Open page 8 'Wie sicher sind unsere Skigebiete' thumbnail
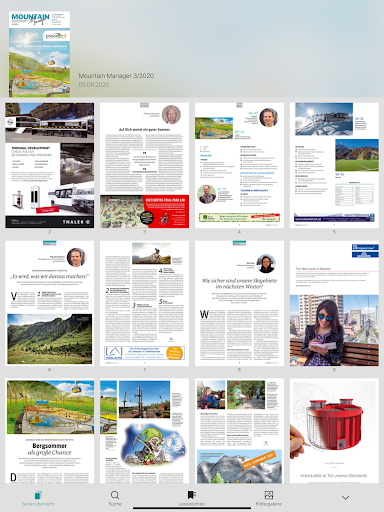Viewport: 384px width, 512px height. click(x=239, y=303)
